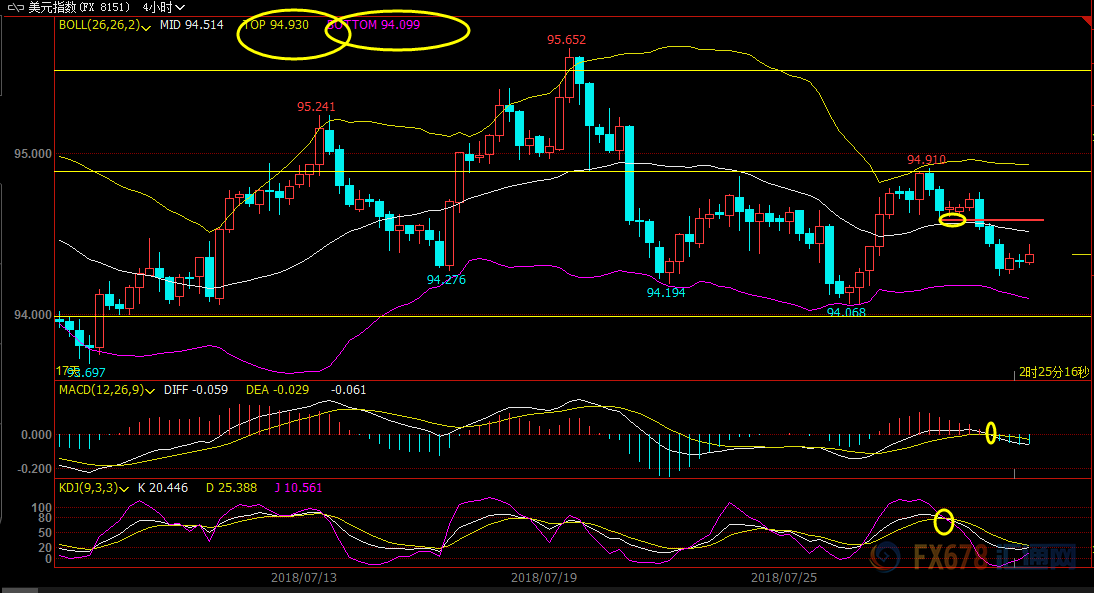The height and width of the screenshot is (593, 1094).
Task: Click the chart link icon beside 美元指数
Action: [x=15, y=7]
